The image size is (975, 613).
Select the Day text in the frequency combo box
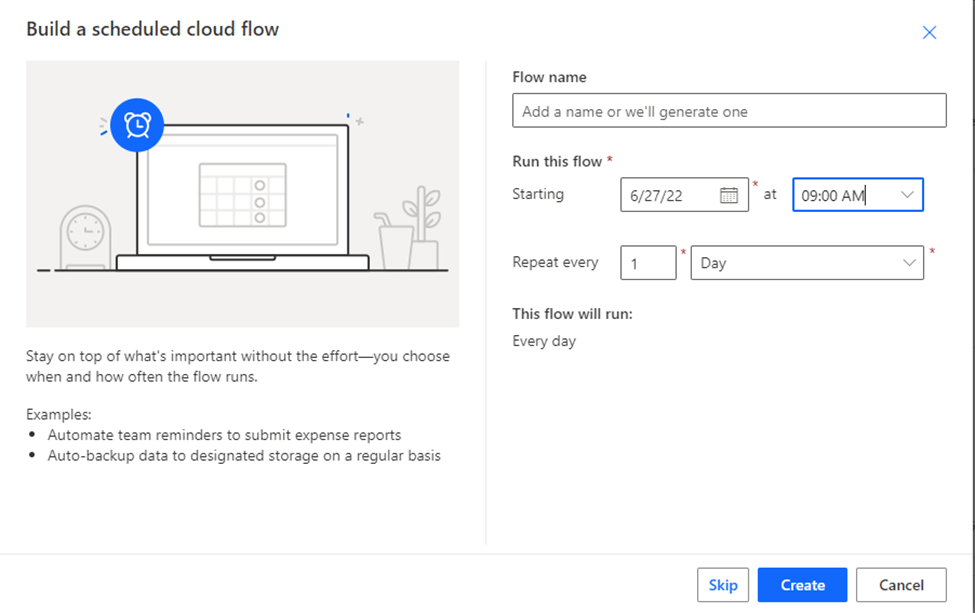[x=713, y=263]
